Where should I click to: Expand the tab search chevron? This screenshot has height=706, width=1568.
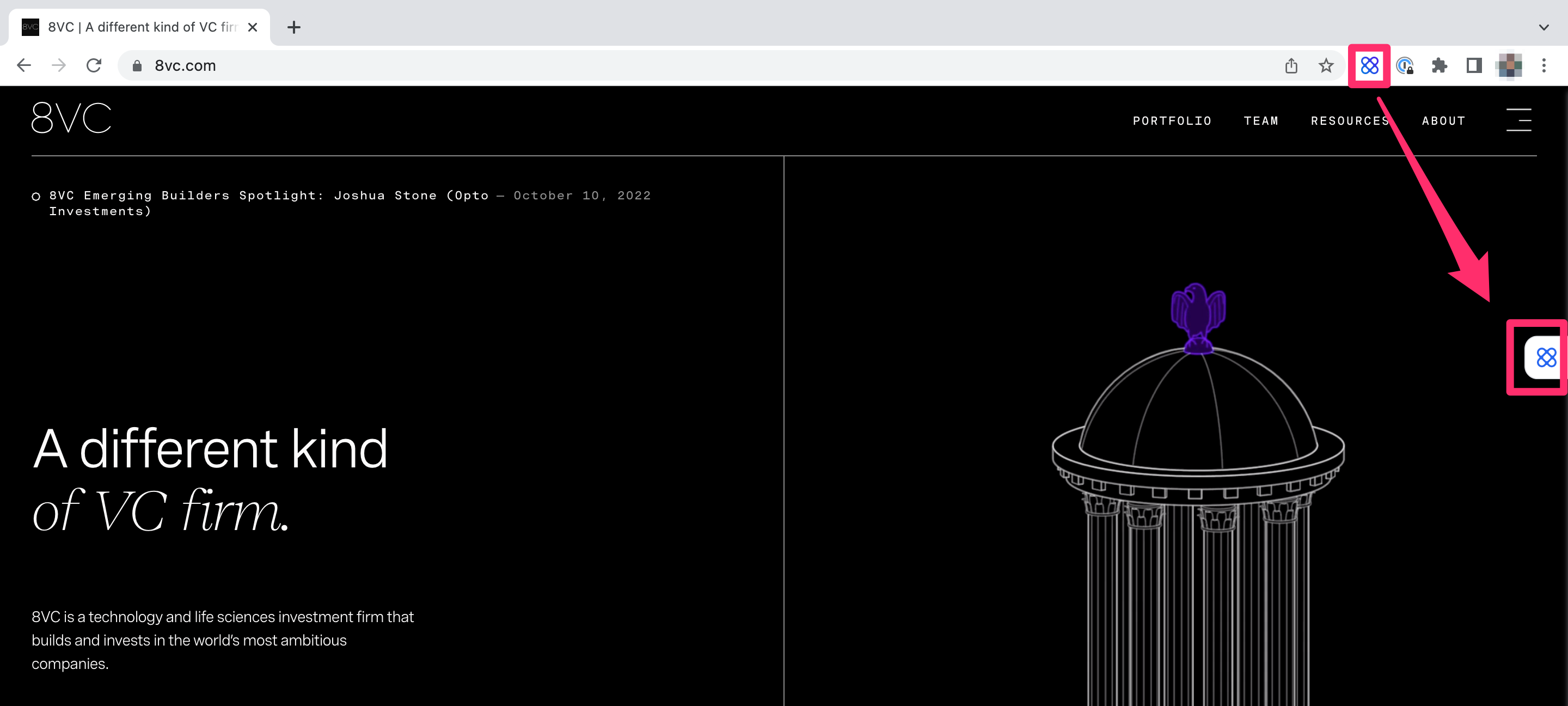pyautogui.click(x=1543, y=27)
